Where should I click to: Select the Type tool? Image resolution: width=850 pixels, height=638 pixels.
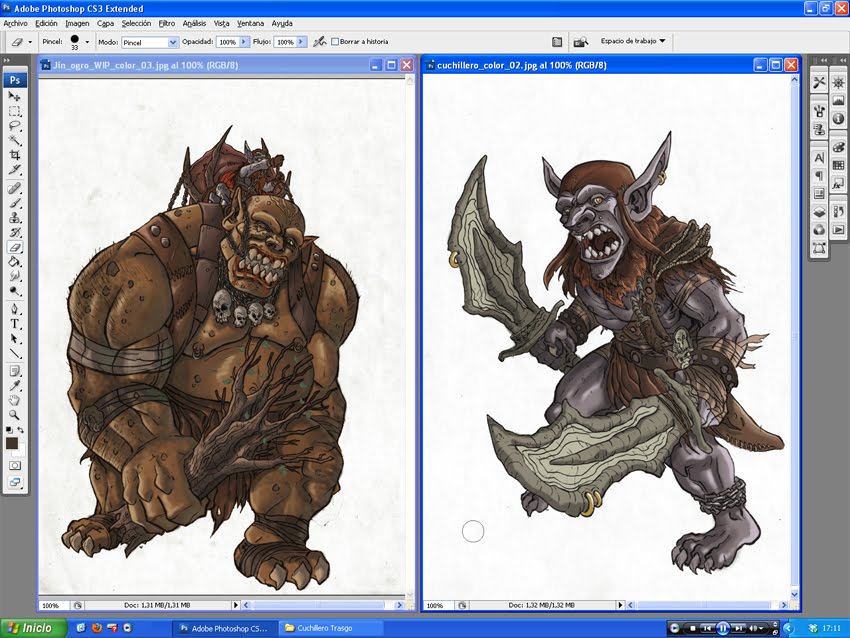[15, 324]
